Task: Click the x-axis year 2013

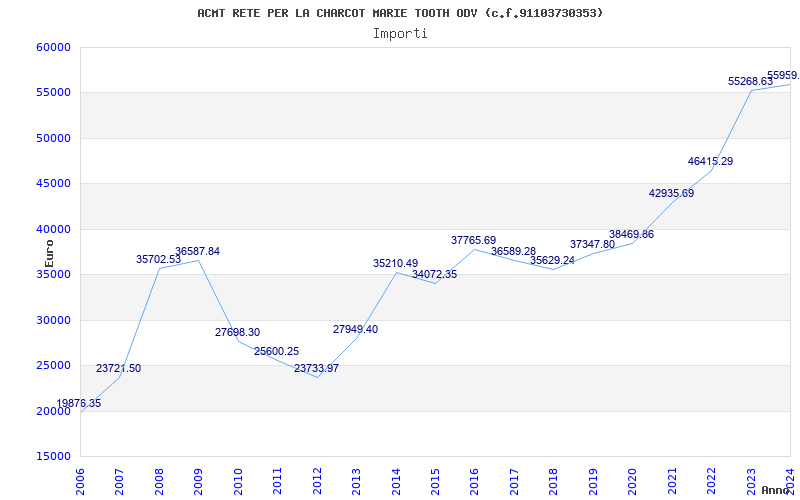Action: pyautogui.click(x=356, y=482)
